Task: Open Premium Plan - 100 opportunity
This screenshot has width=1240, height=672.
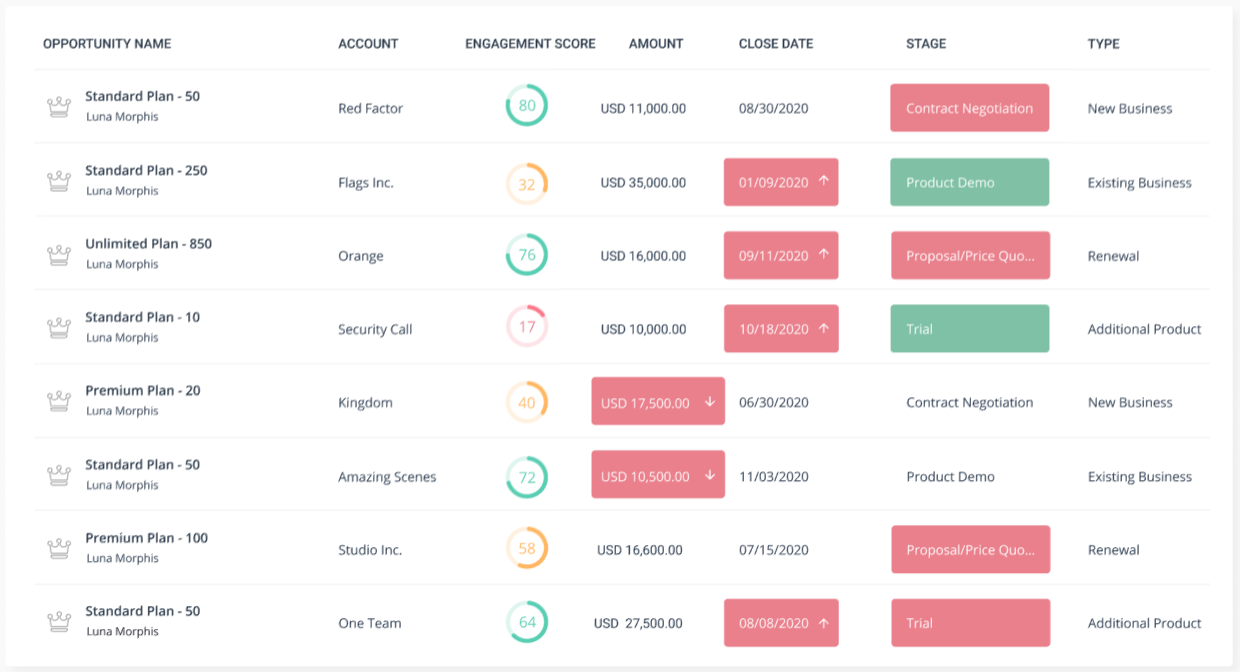Action: [146, 538]
